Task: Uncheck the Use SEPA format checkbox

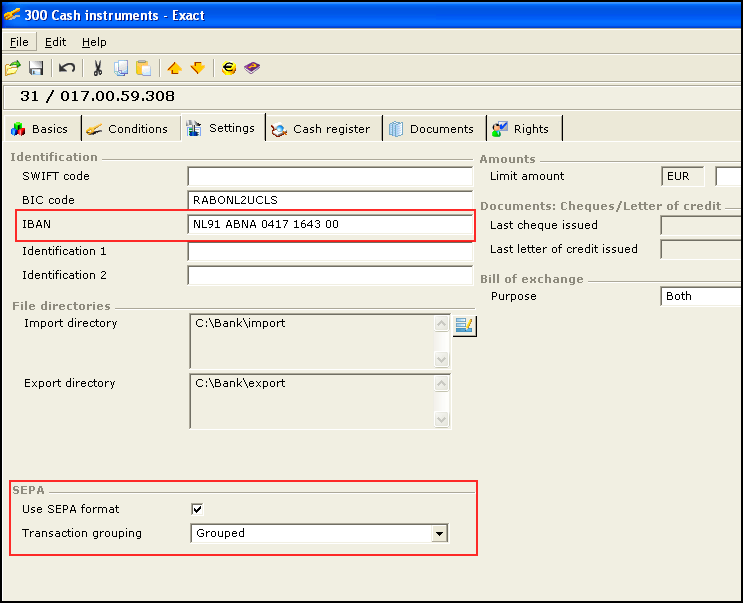Action: tap(197, 509)
